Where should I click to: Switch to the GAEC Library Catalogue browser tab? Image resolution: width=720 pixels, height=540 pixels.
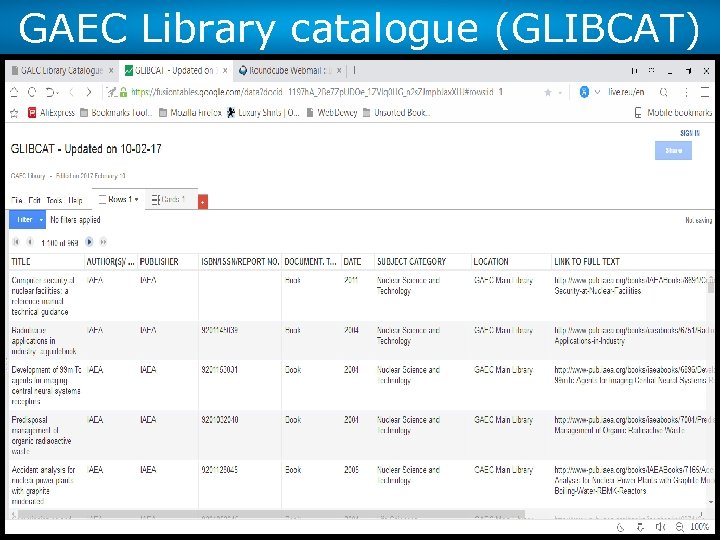[62, 71]
